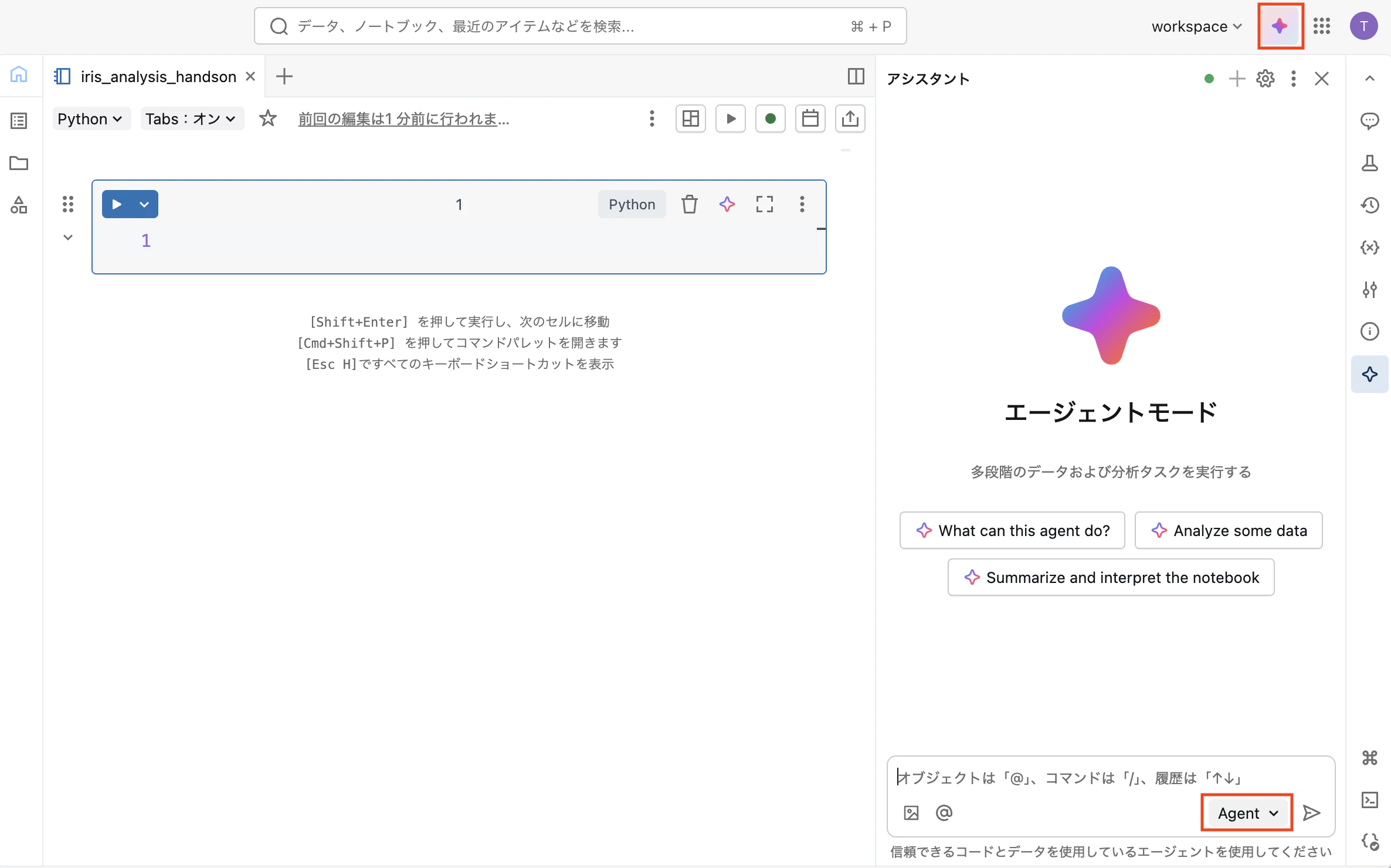Open the notebook comments panel
This screenshot has height=868, width=1391.
click(x=1370, y=121)
